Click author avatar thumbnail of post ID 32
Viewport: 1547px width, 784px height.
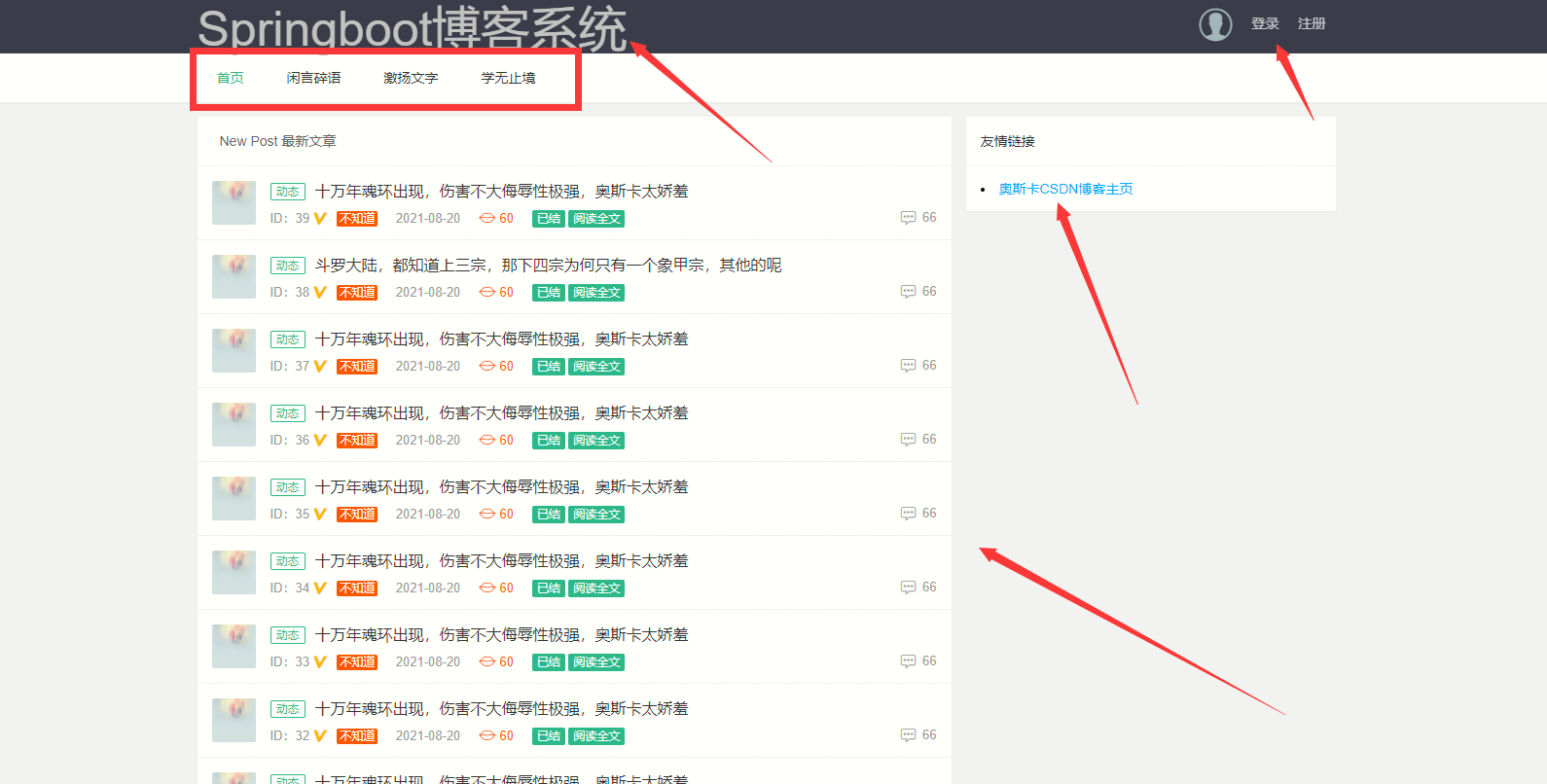click(234, 720)
